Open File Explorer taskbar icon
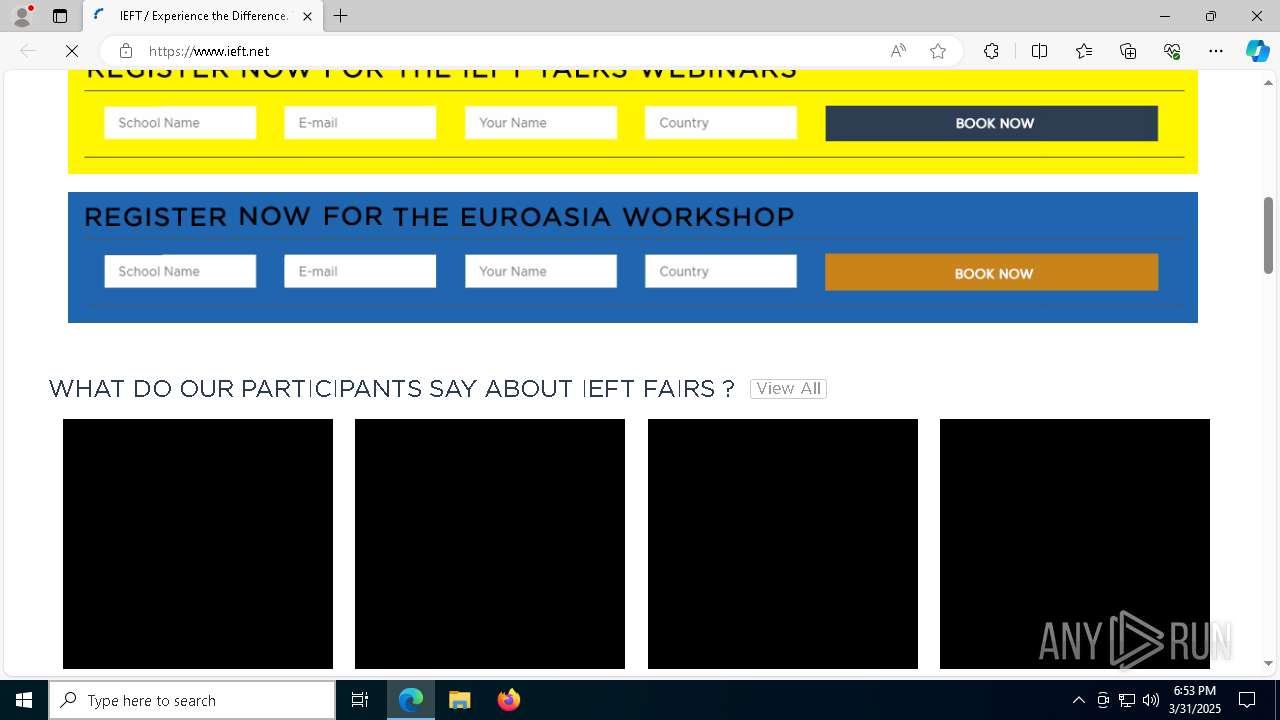 point(459,700)
